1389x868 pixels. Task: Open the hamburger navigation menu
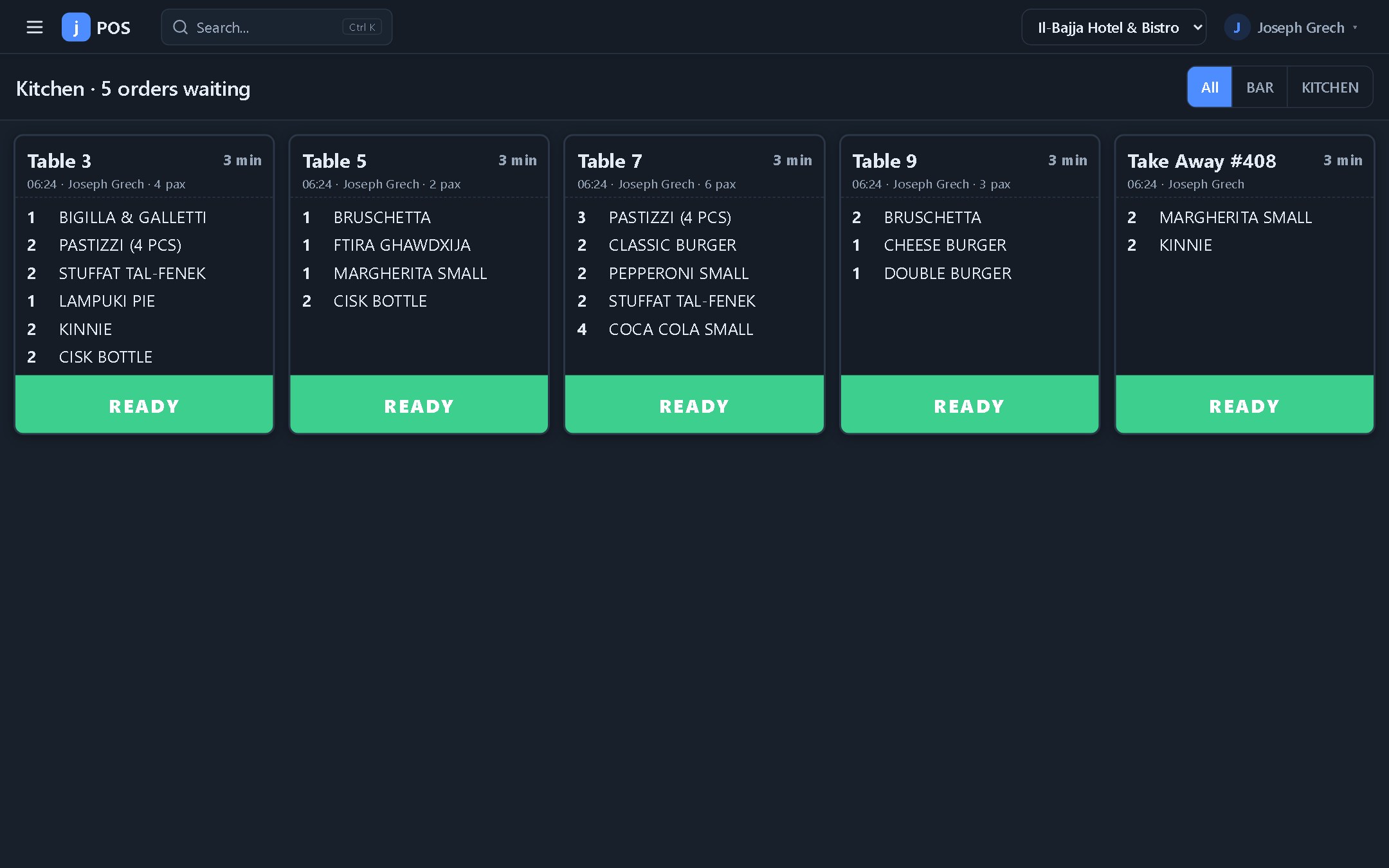pyautogui.click(x=35, y=27)
